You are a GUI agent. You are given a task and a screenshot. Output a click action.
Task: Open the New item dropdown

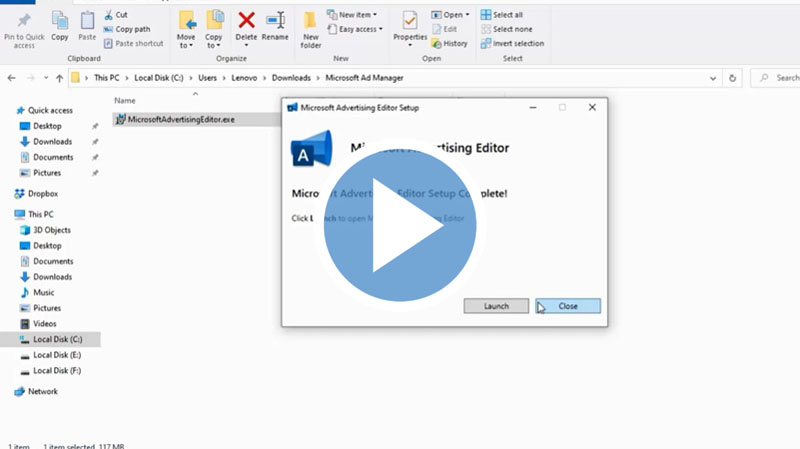tap(352, 15)
